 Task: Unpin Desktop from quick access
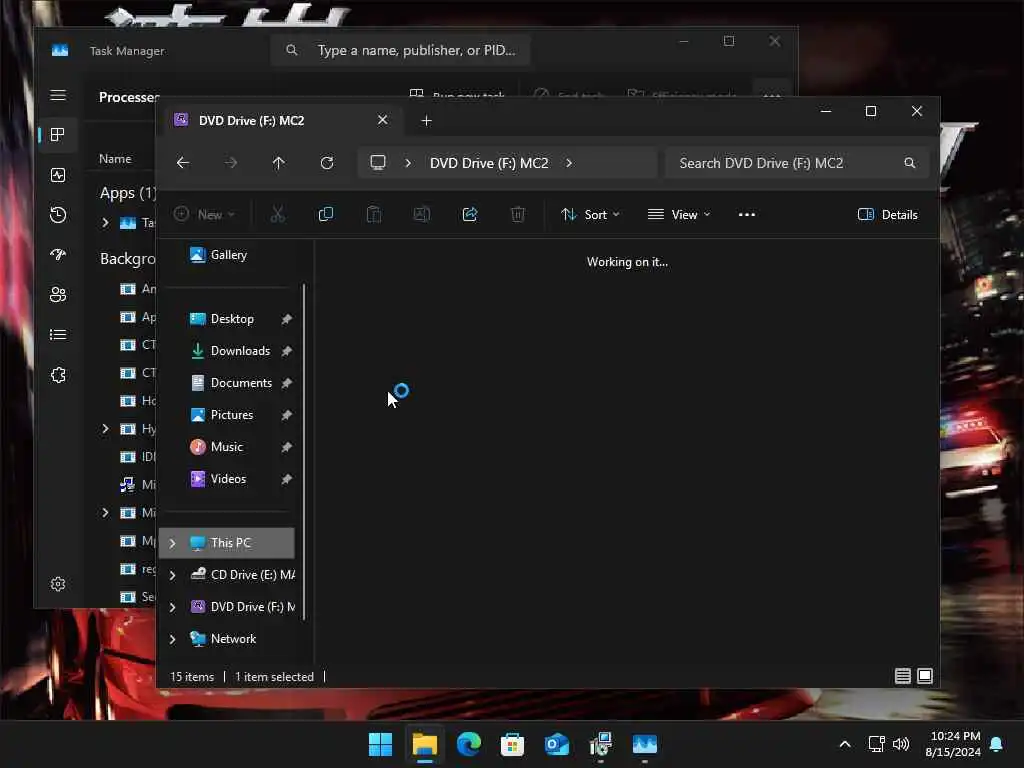point(286,319)
